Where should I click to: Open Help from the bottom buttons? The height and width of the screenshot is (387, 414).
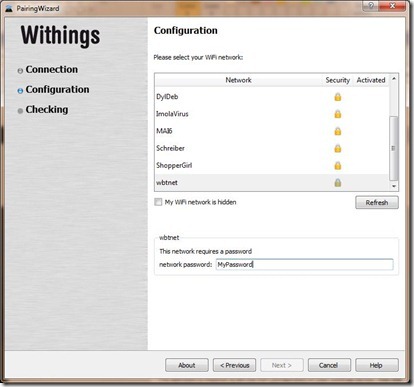(x=377, y=365)
